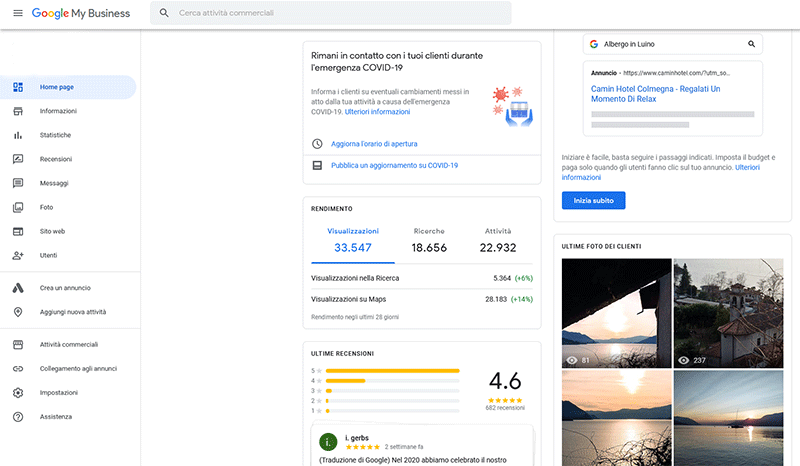Click the Albergo in Luino search box
This screenshot has height=466, width=800.
click(x=672, y=44)
